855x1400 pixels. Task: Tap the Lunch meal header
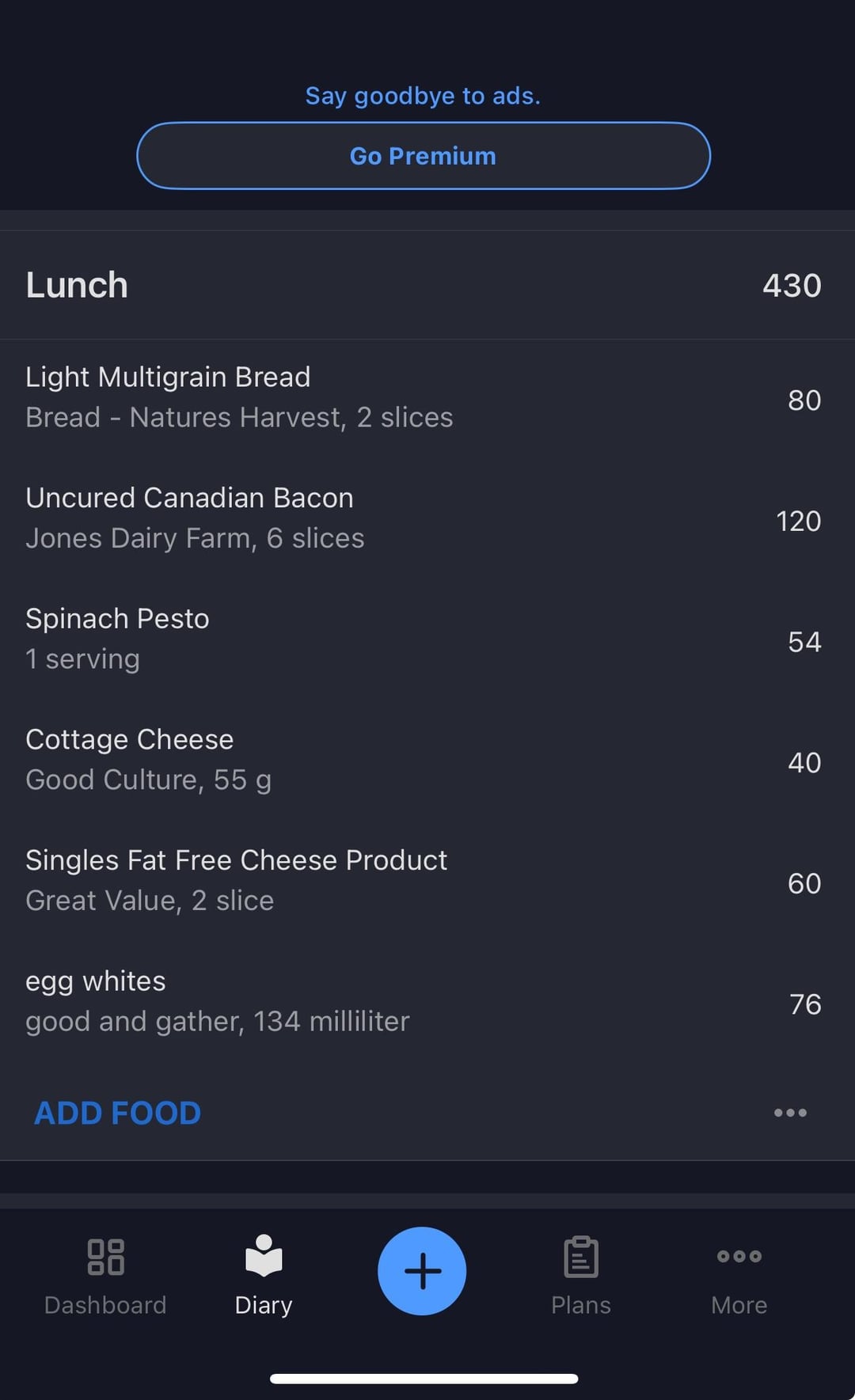77,285
